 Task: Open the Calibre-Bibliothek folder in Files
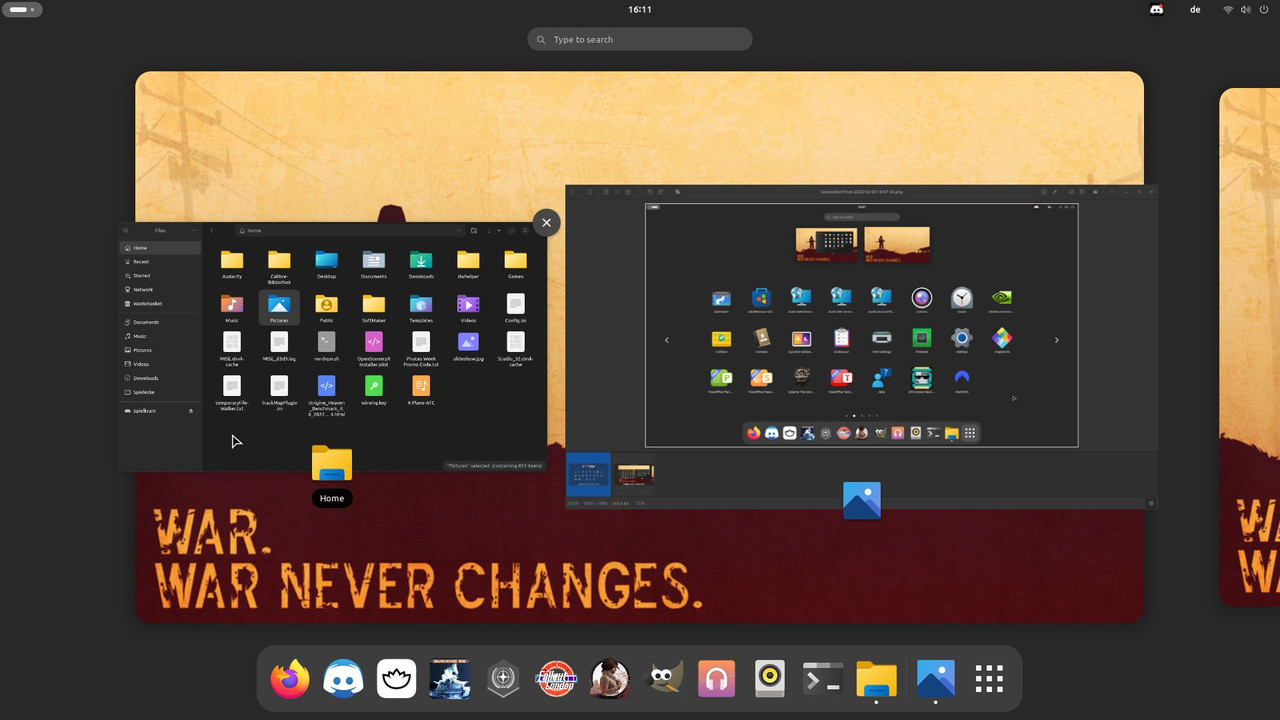coord(279,267)
